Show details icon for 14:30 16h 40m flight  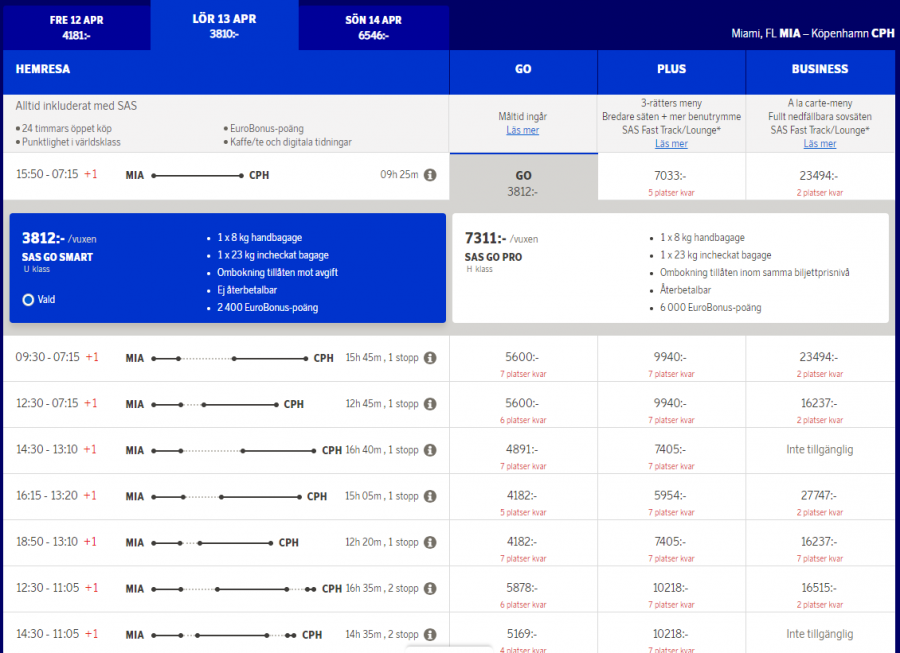(x=430, y=450)
